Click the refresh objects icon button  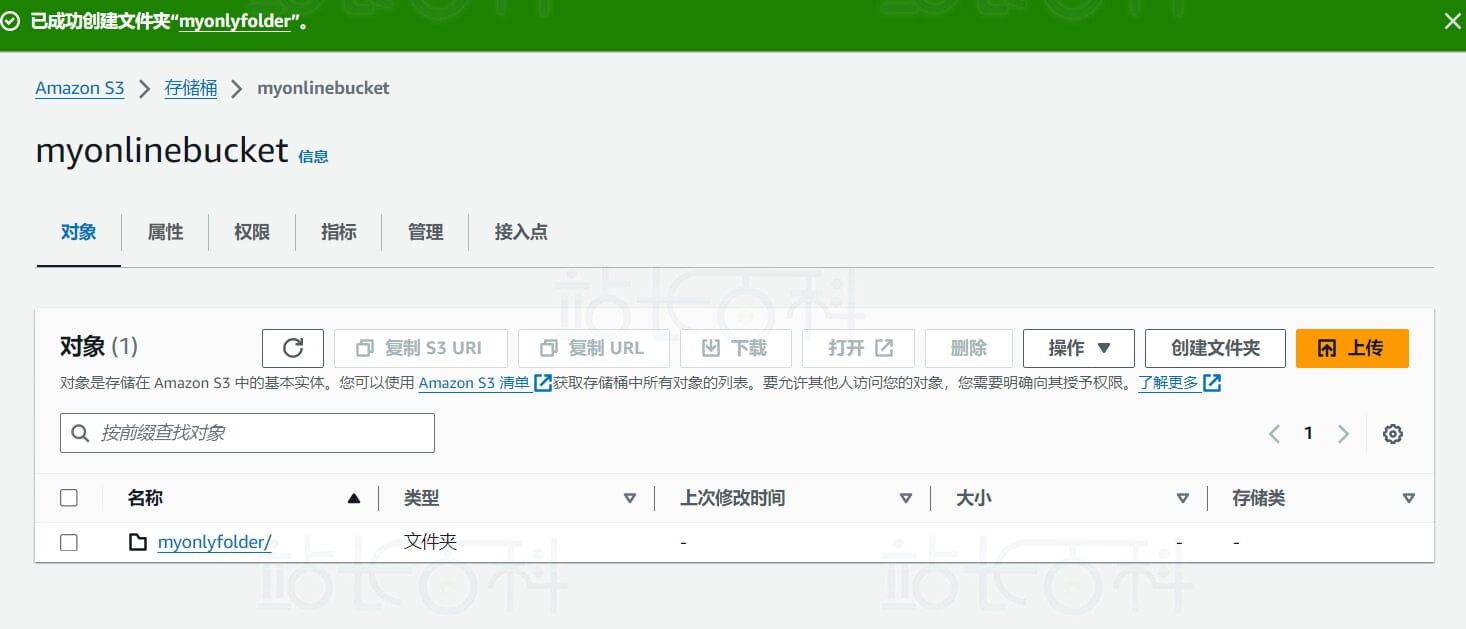pos(293,348)
